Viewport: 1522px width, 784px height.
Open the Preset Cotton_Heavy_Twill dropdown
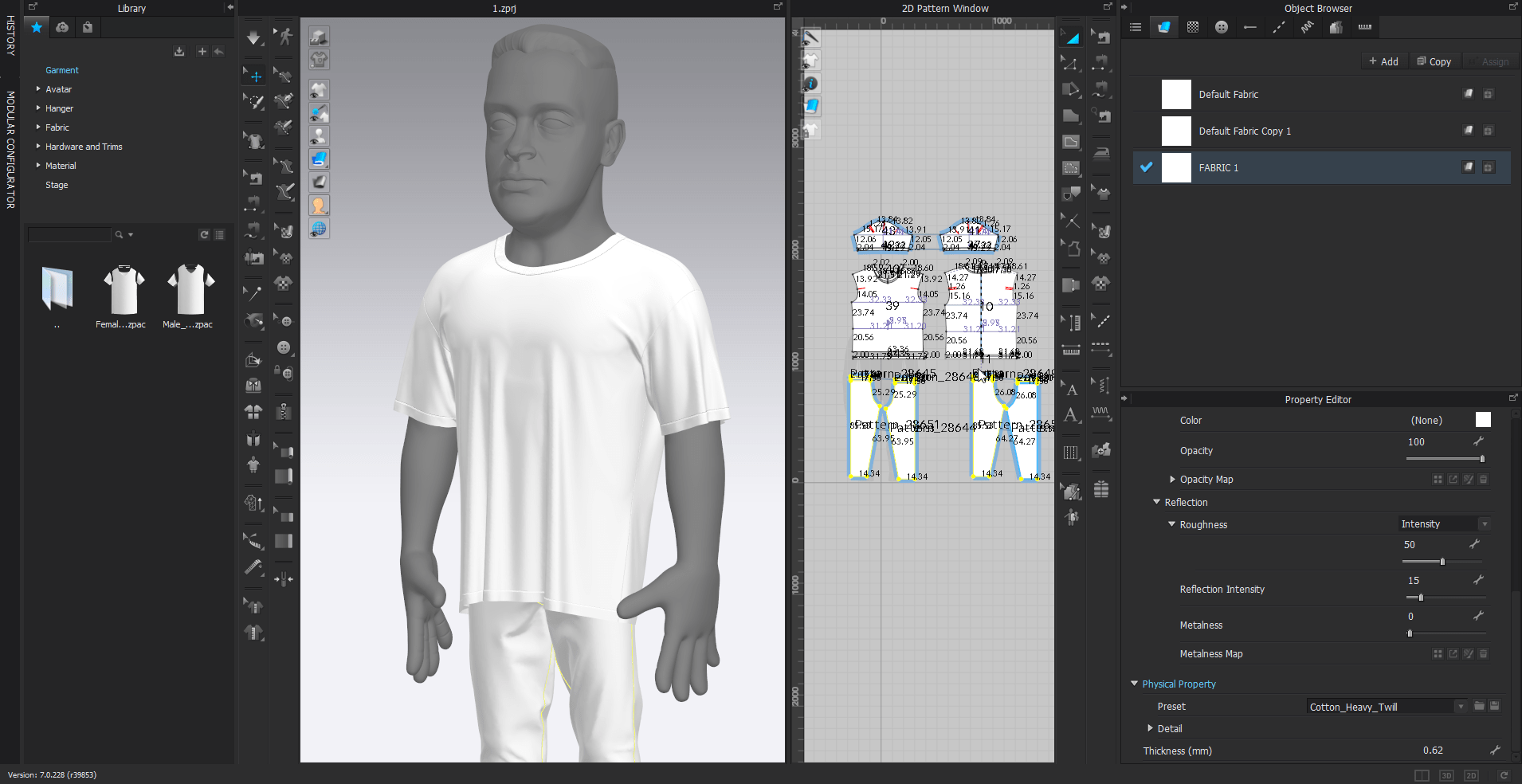[x=1387, y=707]
